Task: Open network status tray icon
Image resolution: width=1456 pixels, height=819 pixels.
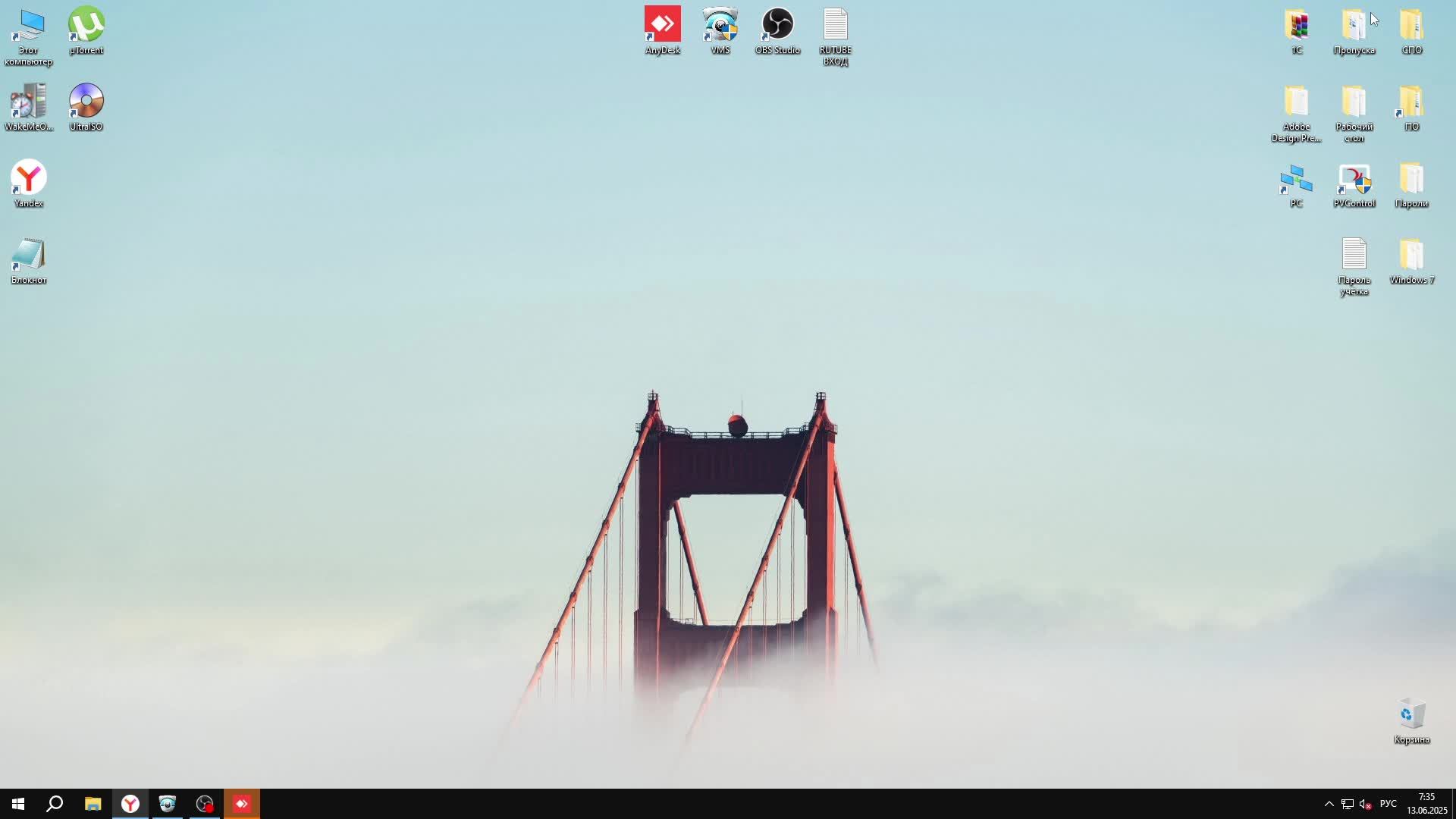Action: tap(1348, 804)
